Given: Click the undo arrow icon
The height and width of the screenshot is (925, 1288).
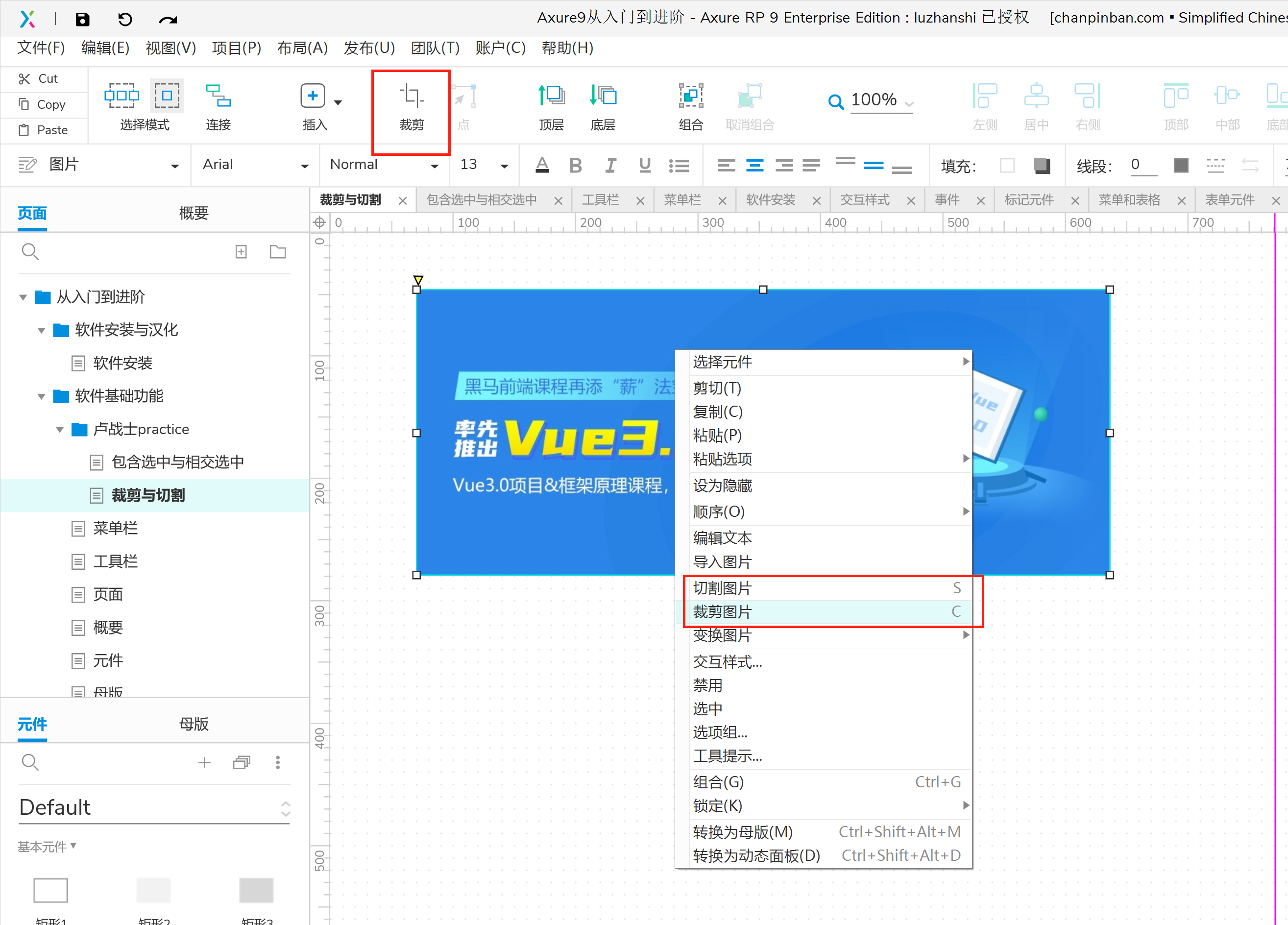Looking at the screenshot, I should pos(125,19).
